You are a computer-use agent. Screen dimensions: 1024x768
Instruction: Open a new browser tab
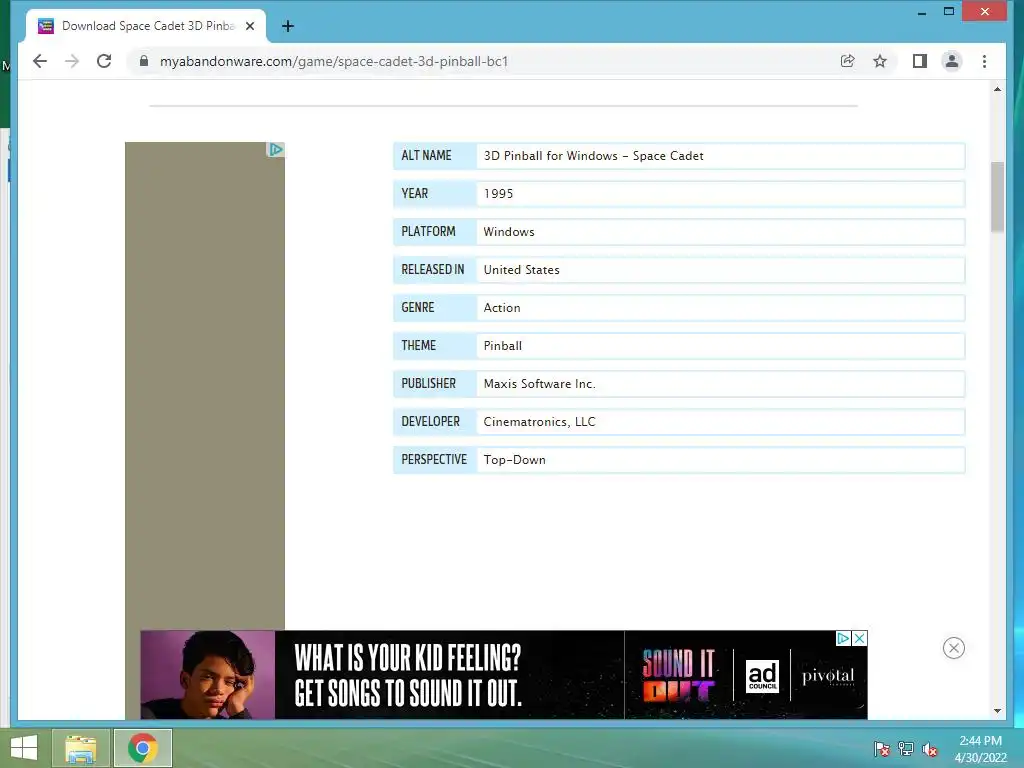coord(288,26)
